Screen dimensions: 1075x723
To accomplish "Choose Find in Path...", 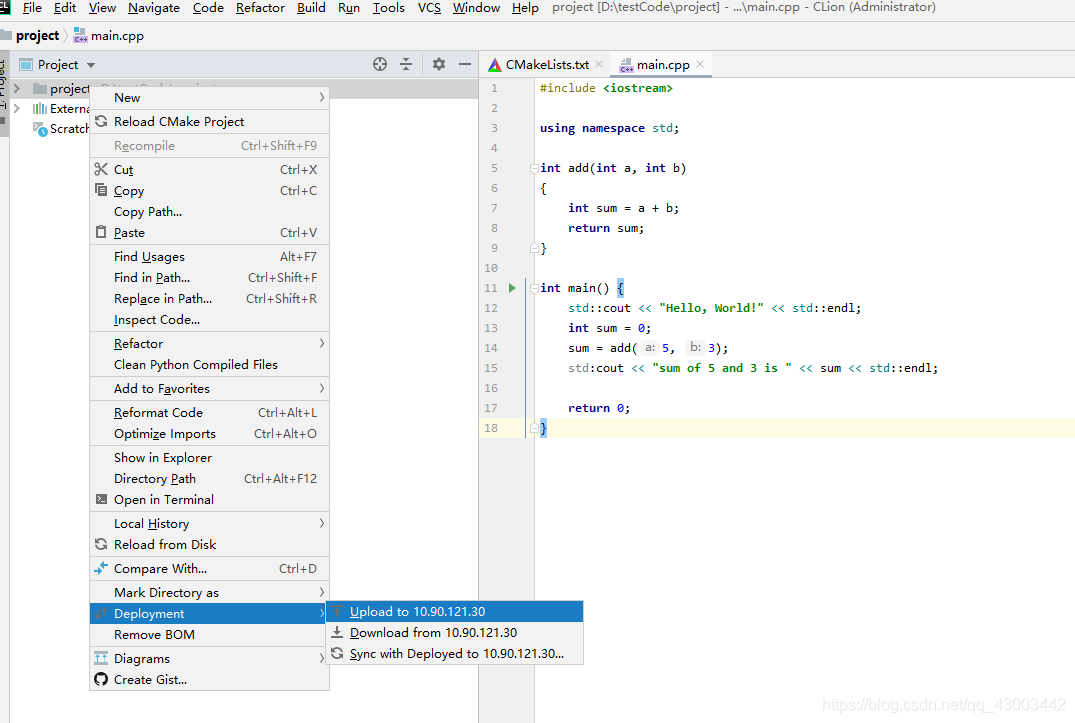I will [209, 278].
